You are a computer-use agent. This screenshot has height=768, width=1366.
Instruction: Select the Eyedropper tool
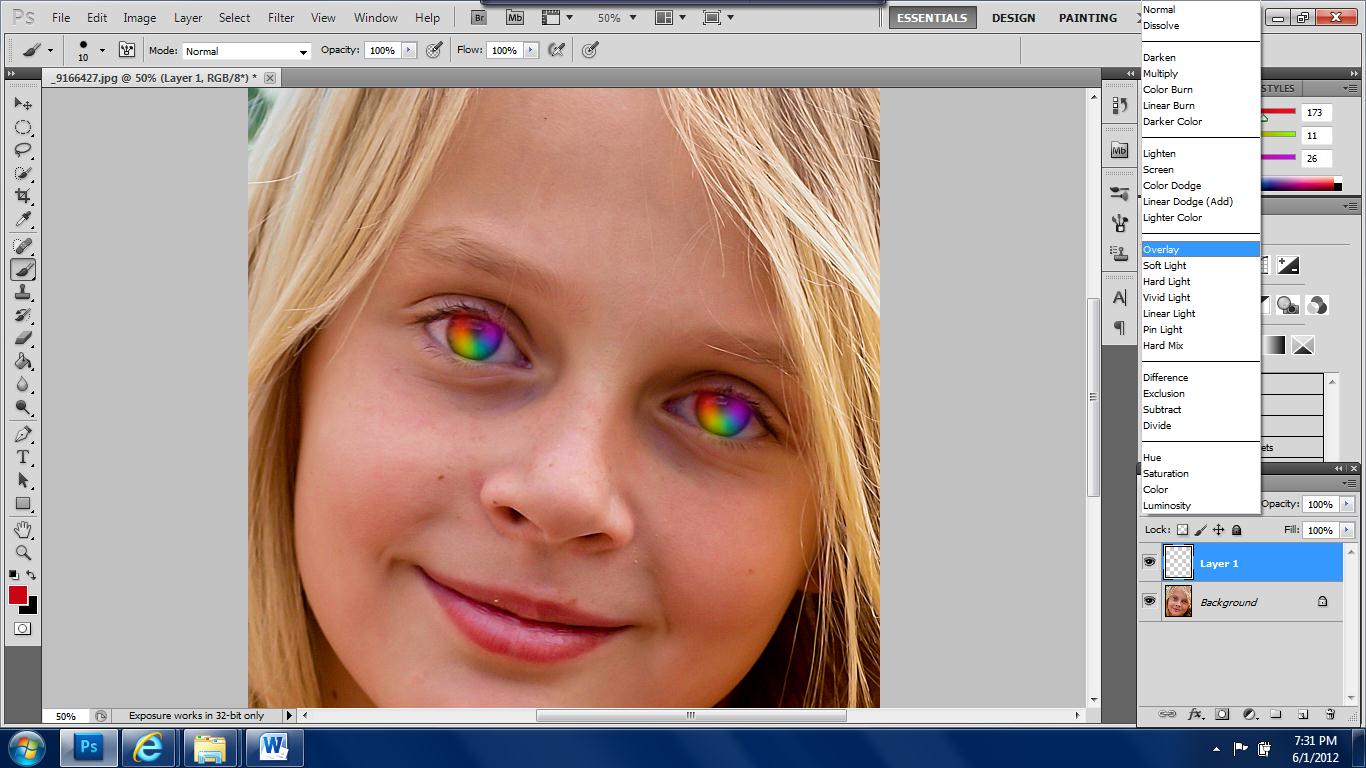23,219
